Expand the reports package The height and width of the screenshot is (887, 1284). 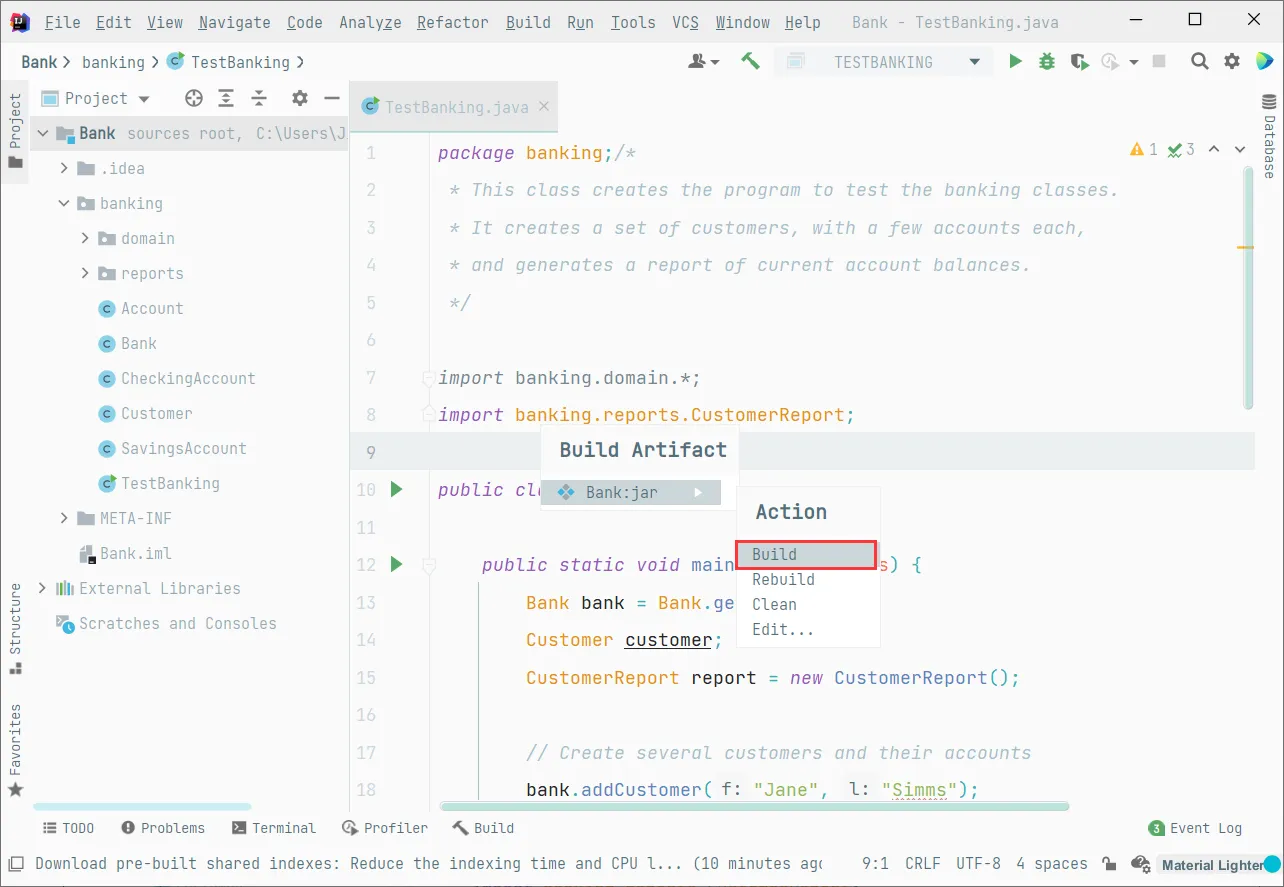point(86,273)
